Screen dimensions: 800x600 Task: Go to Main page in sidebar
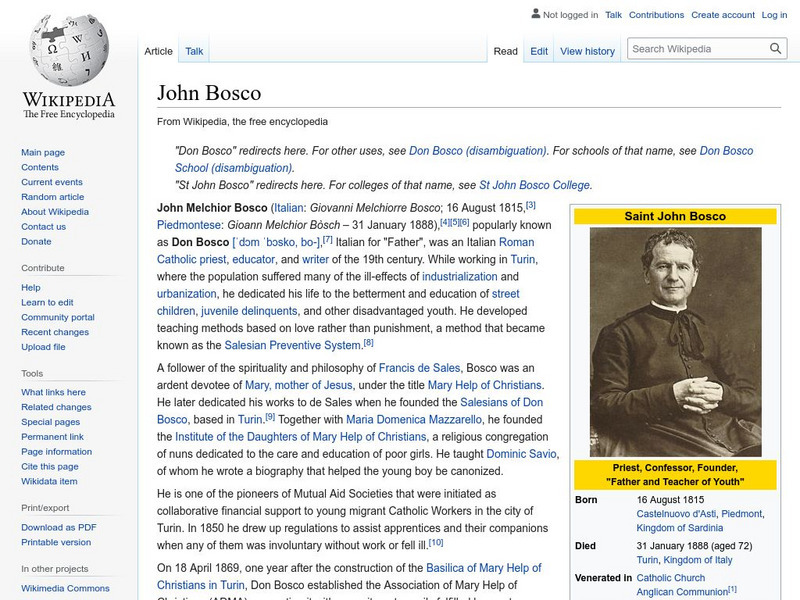[x=43, y=152]
